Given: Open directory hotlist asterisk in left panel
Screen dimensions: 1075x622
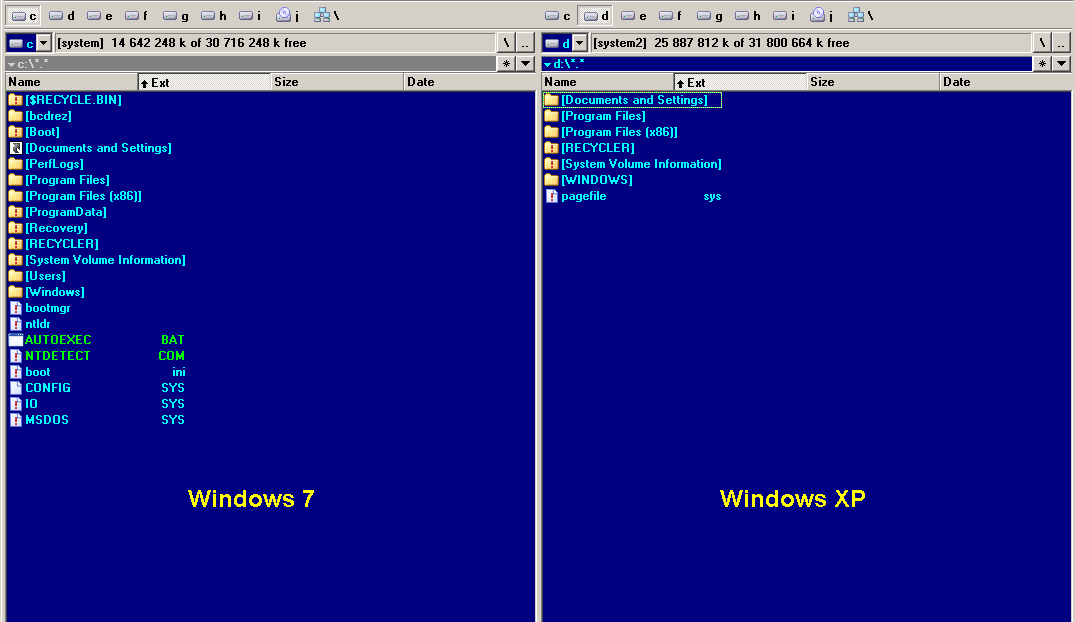Looking at the screenshot, I should click(506, 64).
